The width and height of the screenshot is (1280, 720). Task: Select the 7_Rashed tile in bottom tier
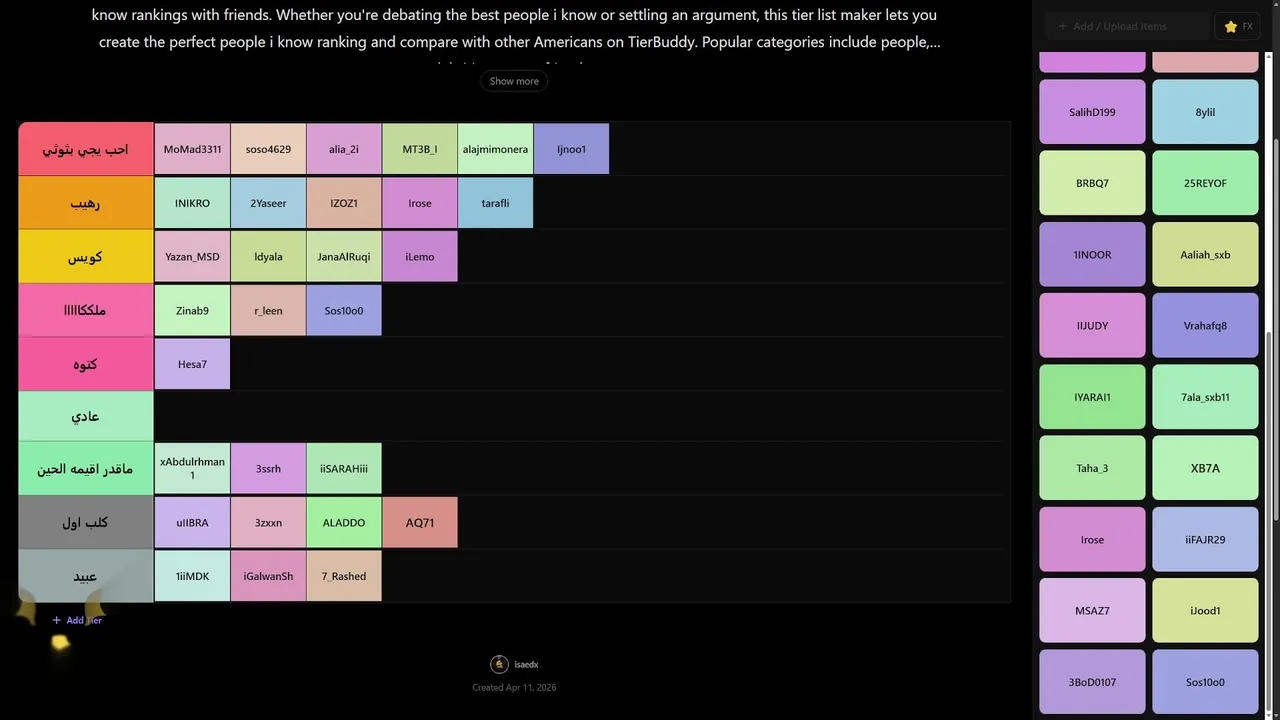coord(344,576)
